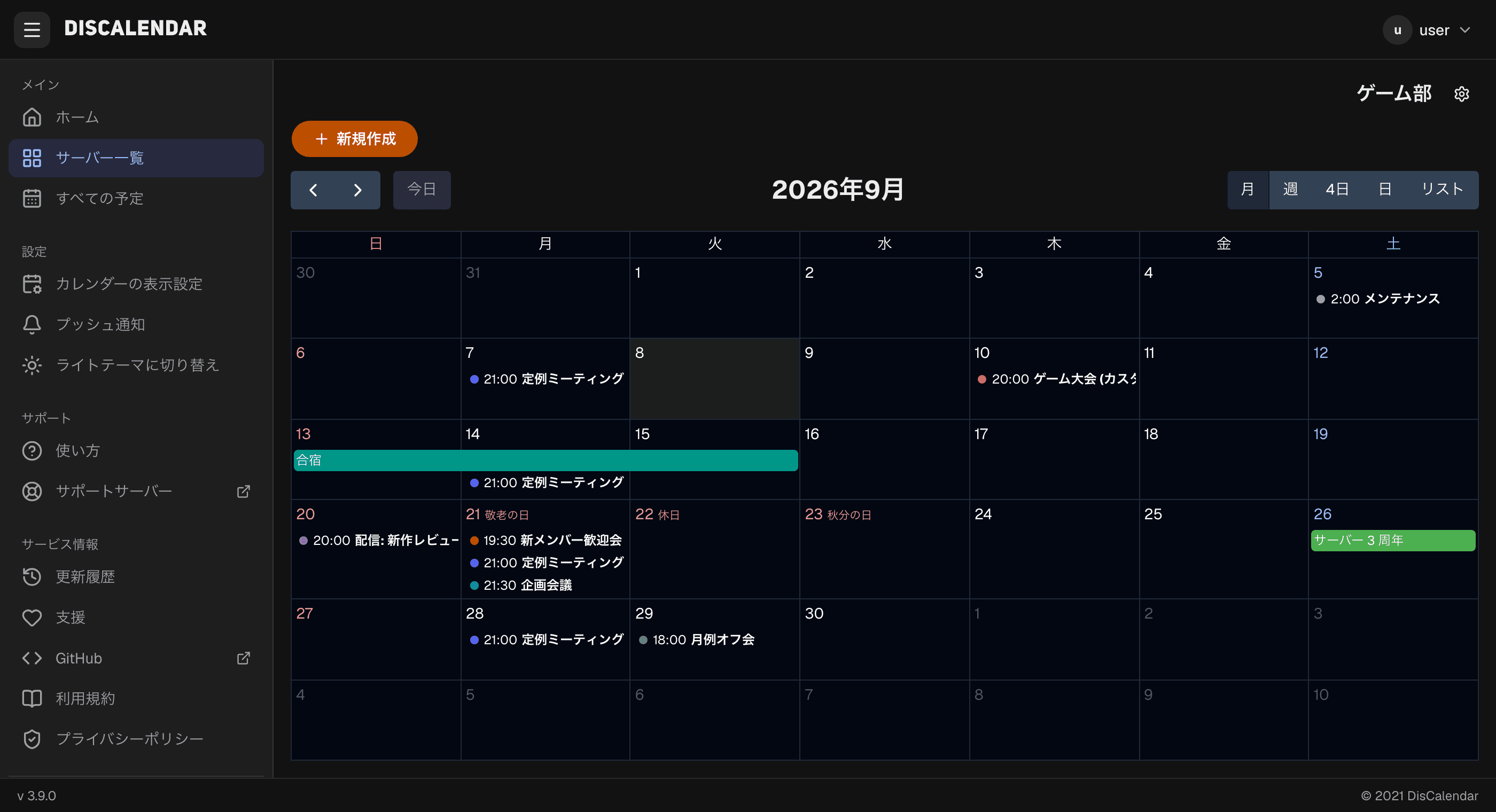
Task: Open 20:00 ゲーム大会 event on the 10th
Action: tap(1055, 379)
